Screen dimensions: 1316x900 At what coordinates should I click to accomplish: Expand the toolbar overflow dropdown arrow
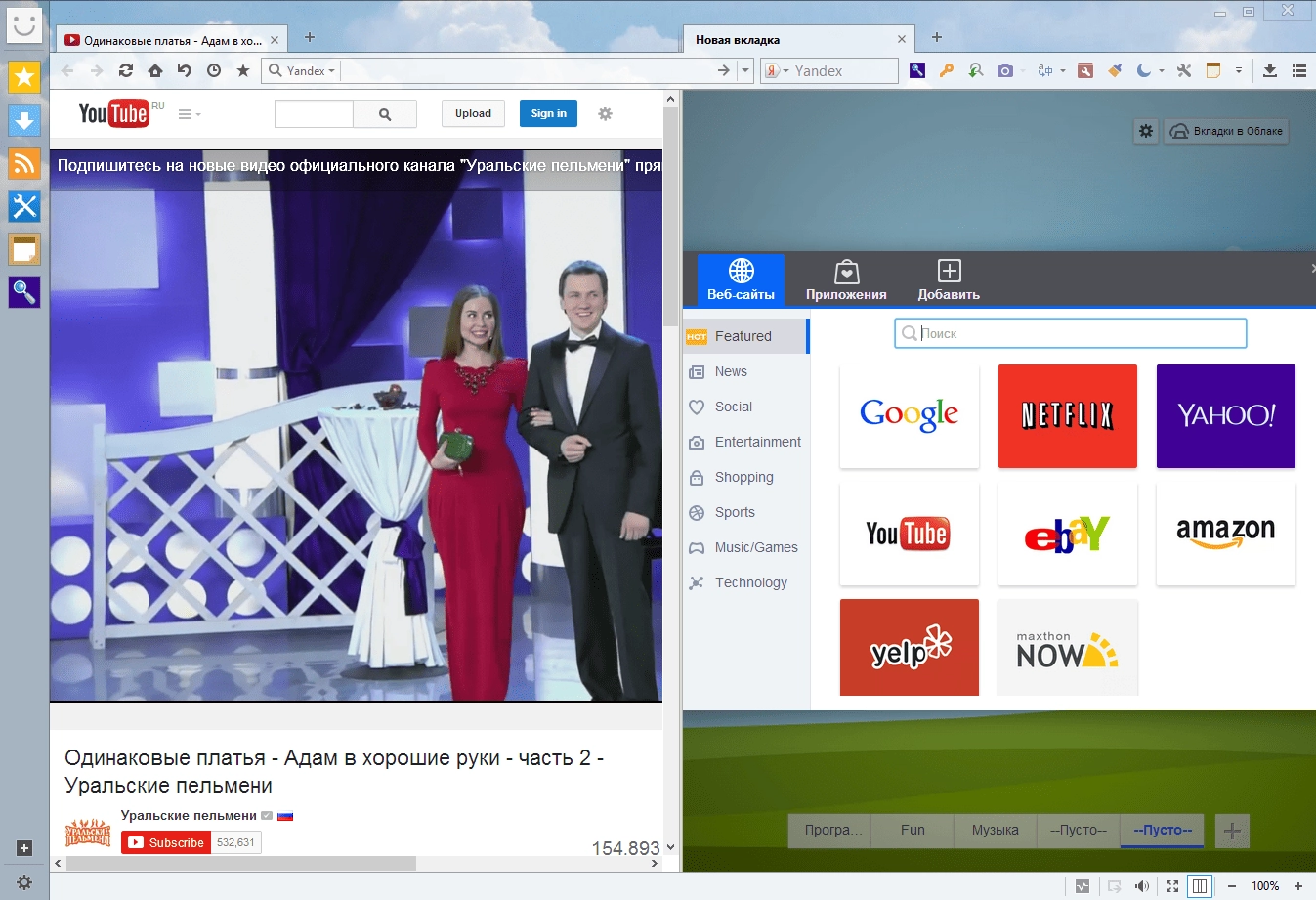pyautogui.click(x=1239, y=70)
